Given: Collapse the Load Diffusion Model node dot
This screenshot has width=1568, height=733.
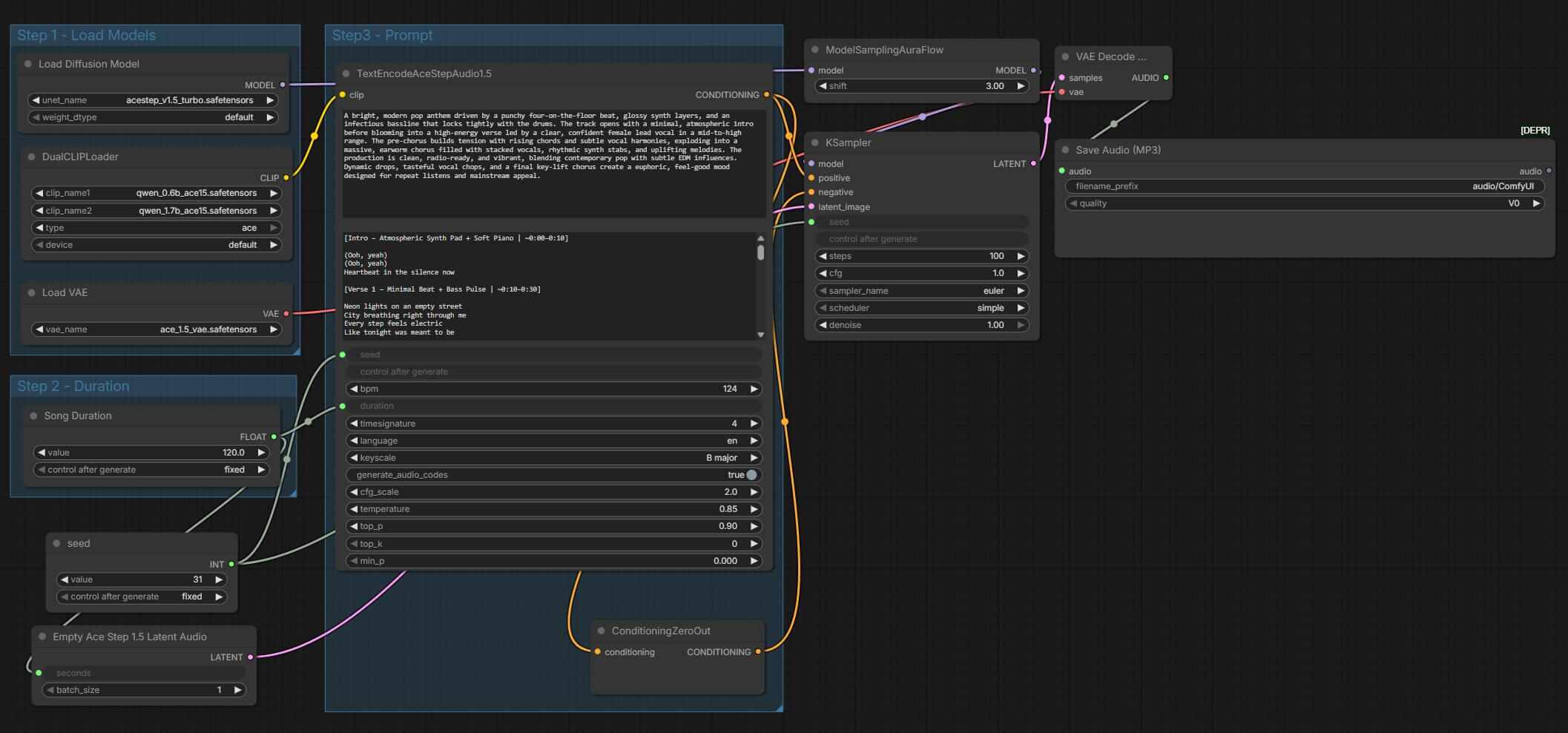Looking at the screenshot, I should [28, 64].
